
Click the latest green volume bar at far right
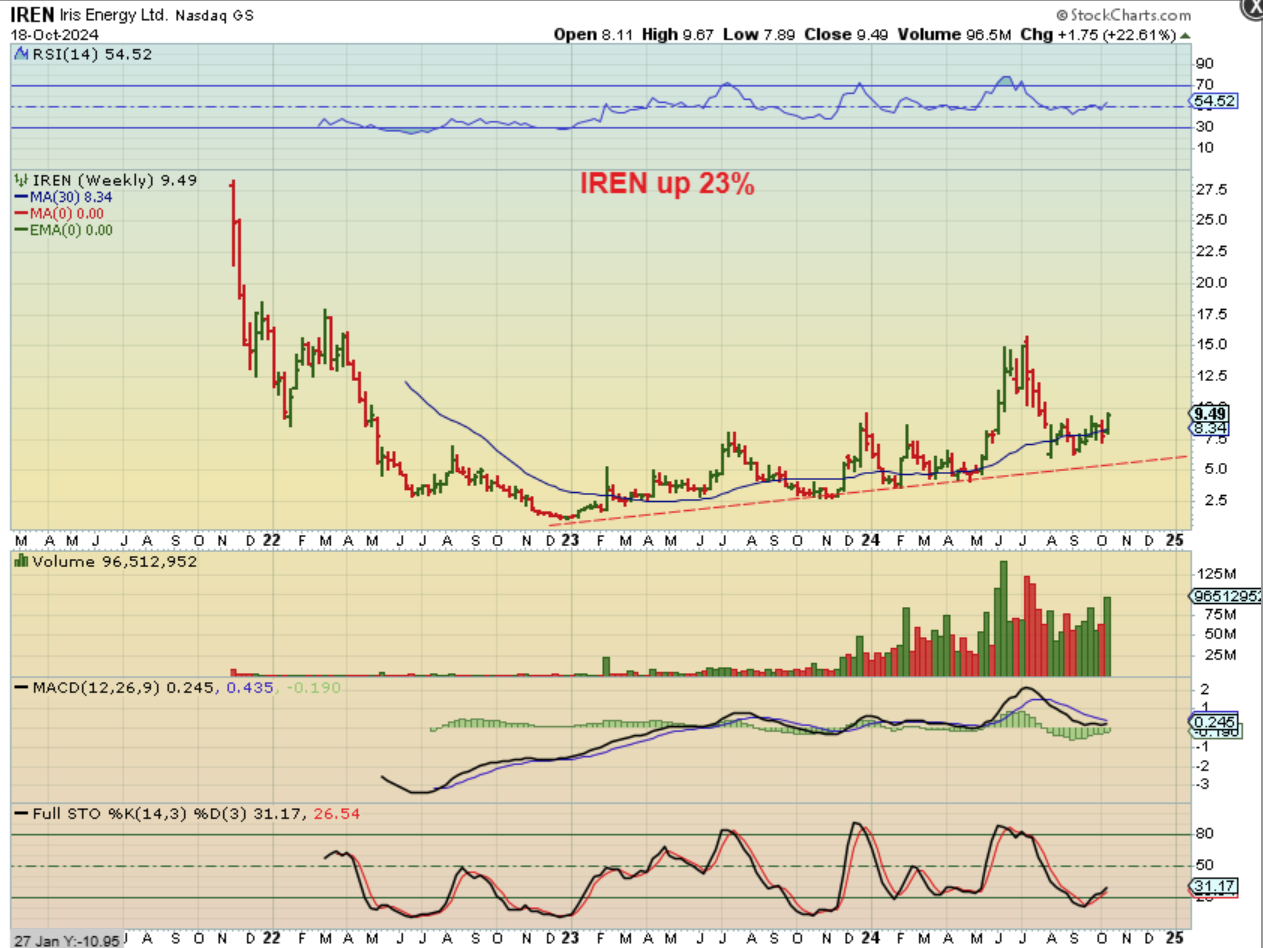click(x=1107, y=637)
